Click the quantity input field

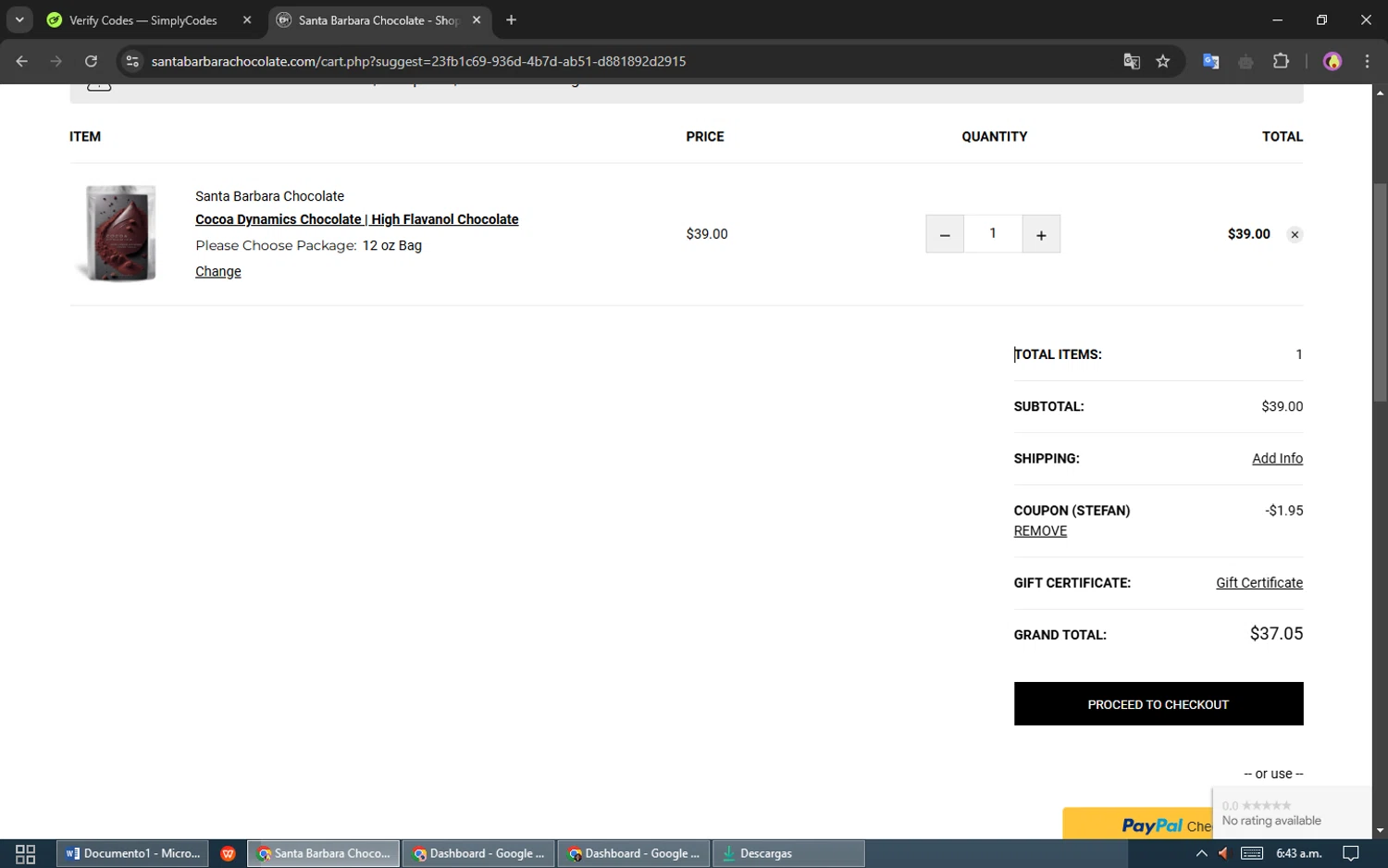[993, 234]
